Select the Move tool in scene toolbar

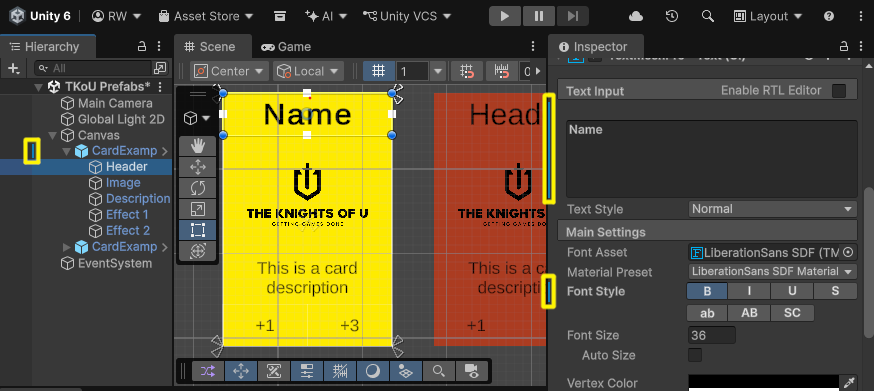(x=197, y=167)
